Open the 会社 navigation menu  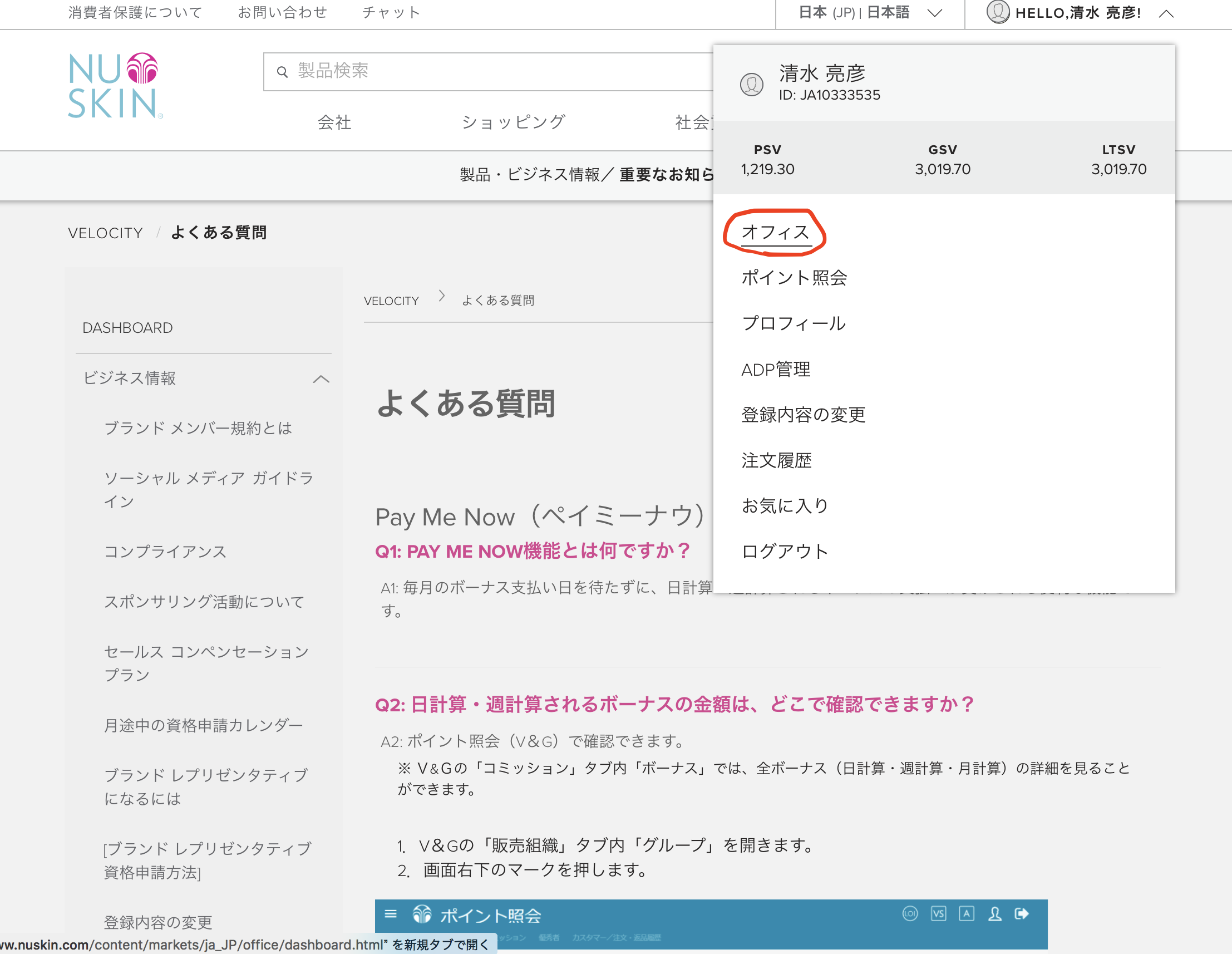(x=334, y=122)
